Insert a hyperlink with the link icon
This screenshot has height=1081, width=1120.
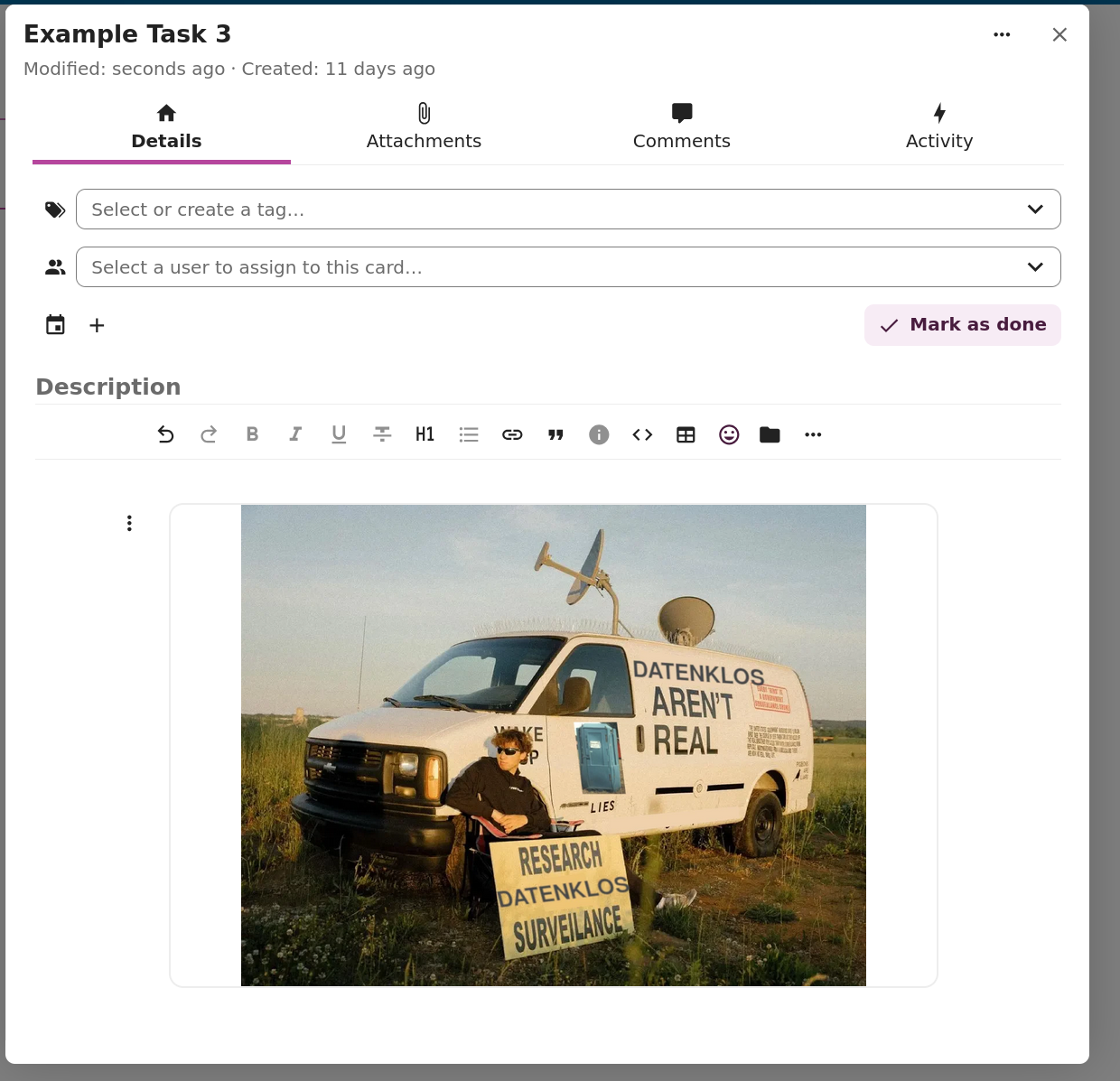[512, 434]
